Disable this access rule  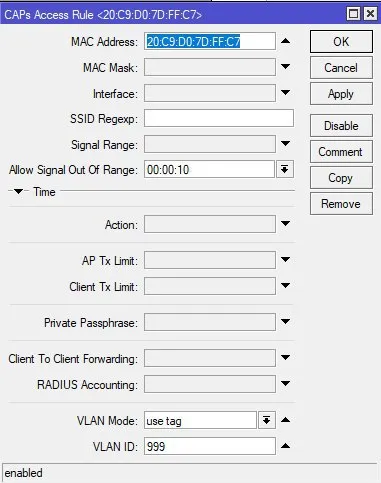tap(341, 126)
